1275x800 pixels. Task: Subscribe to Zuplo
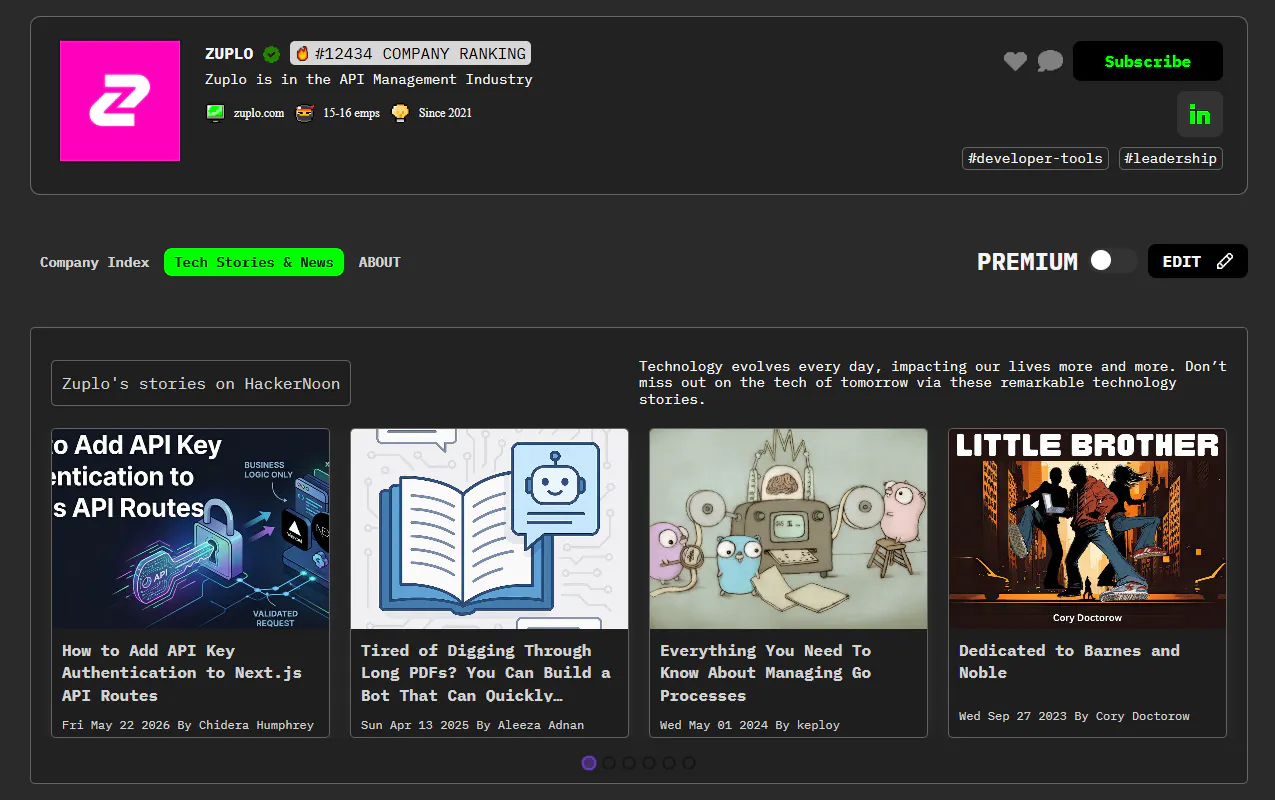[1148, 61]
